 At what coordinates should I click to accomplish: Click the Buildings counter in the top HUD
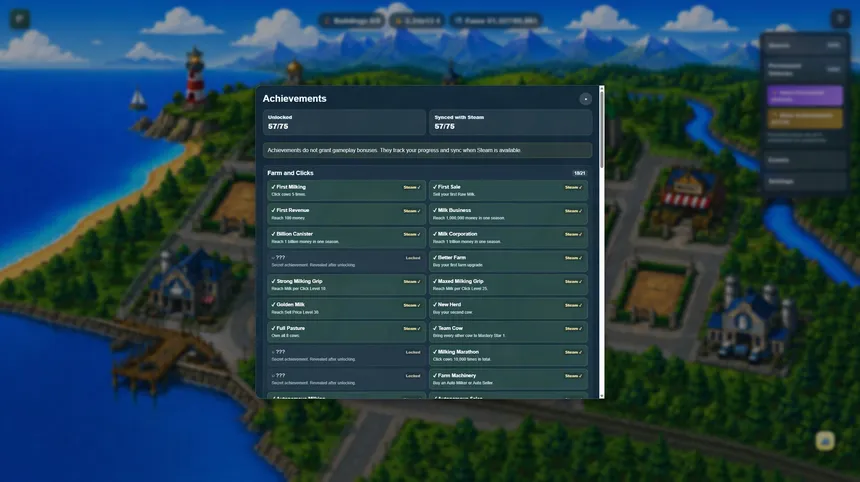click(352, 21)
